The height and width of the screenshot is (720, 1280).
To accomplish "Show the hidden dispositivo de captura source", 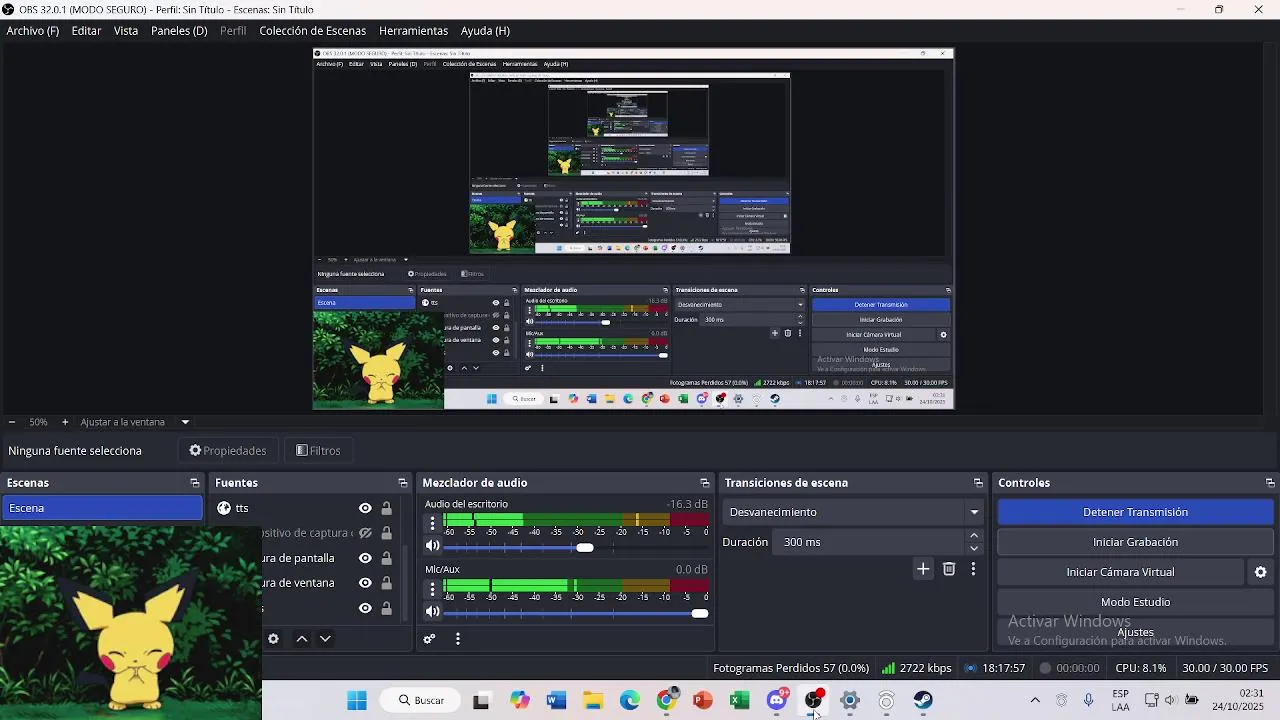I will (x=365, y=533).
